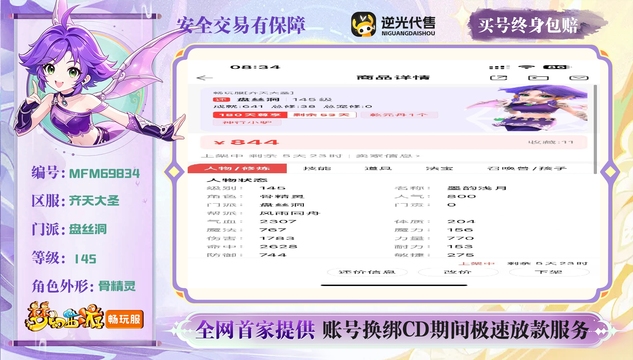Click the 改价 button
633x360 pixels.
[x=458, y=272]
